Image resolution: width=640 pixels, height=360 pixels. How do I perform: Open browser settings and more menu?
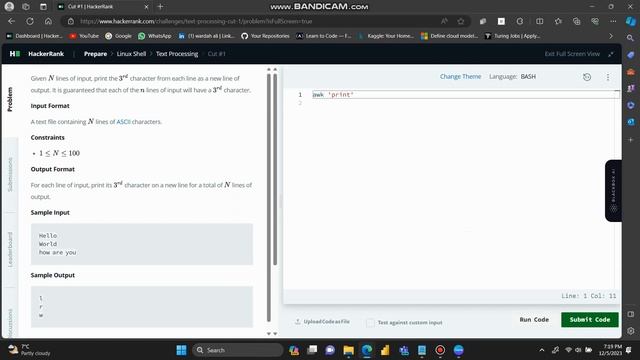[x=613, y=21]
